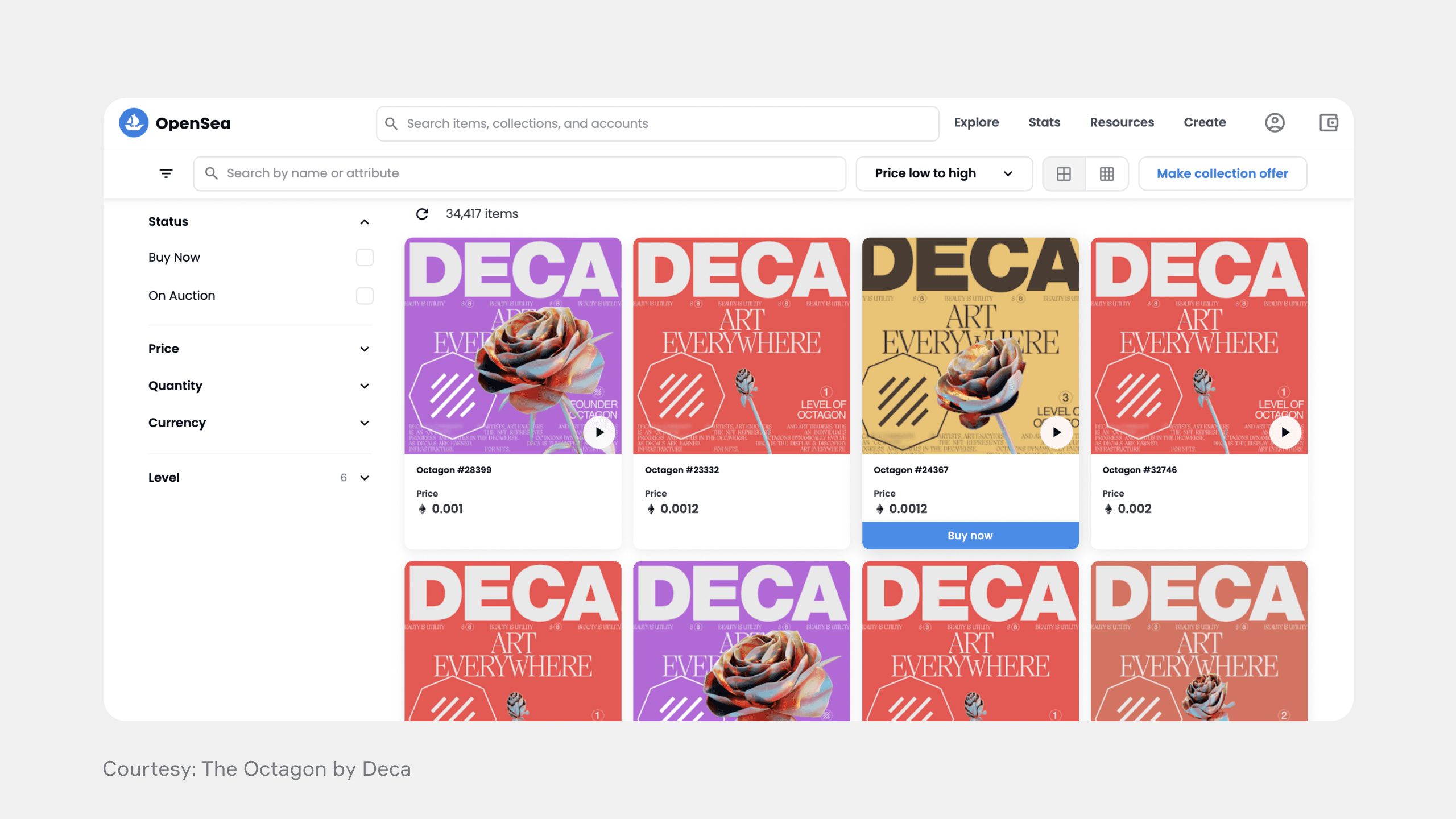1456x819 pixels.
Task: Open the Octagon #28399 purple artwork
Action: (513, 346)
